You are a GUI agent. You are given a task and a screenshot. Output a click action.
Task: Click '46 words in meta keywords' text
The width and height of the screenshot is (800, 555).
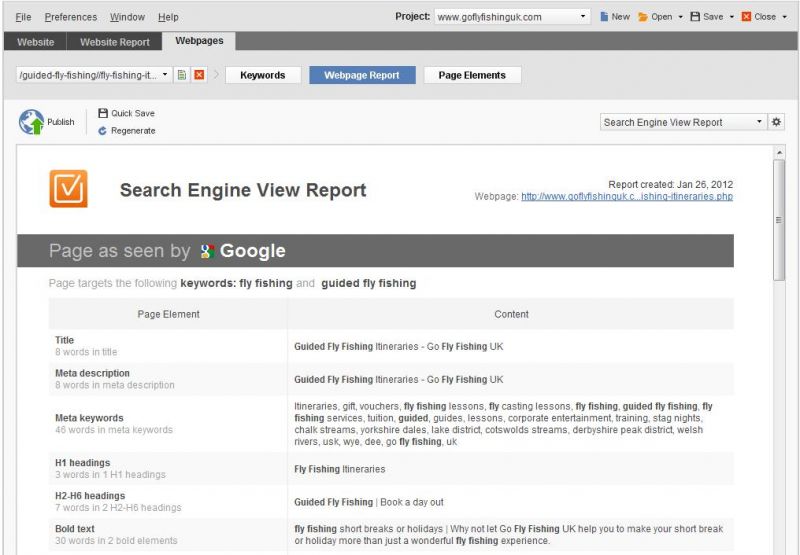114,430
